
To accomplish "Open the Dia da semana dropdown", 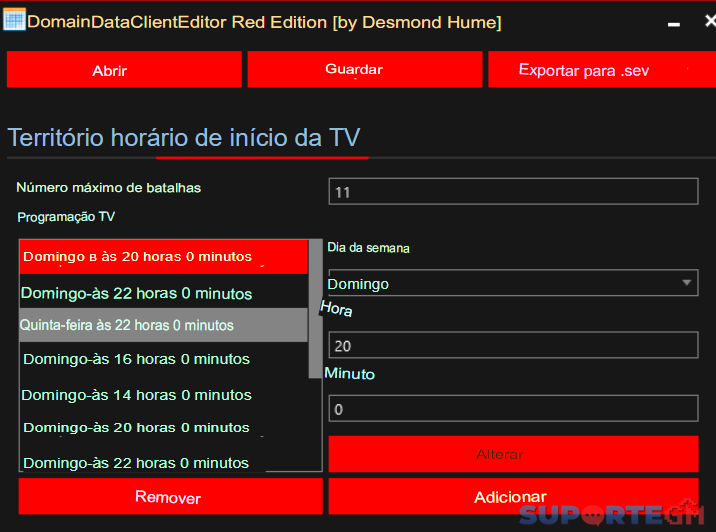I will pos(513,283).
